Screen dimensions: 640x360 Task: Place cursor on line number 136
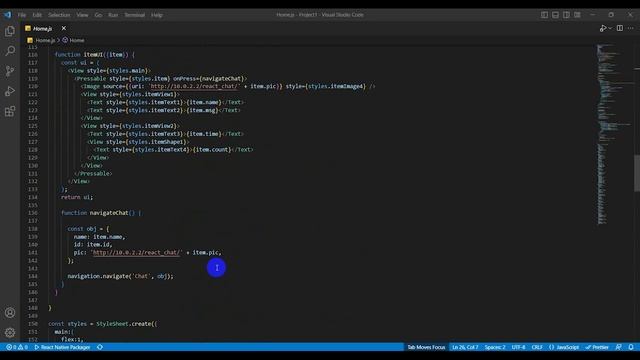(33, 213)
